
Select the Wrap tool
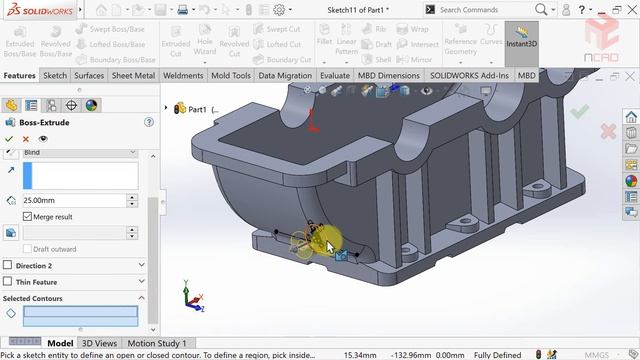413,29
